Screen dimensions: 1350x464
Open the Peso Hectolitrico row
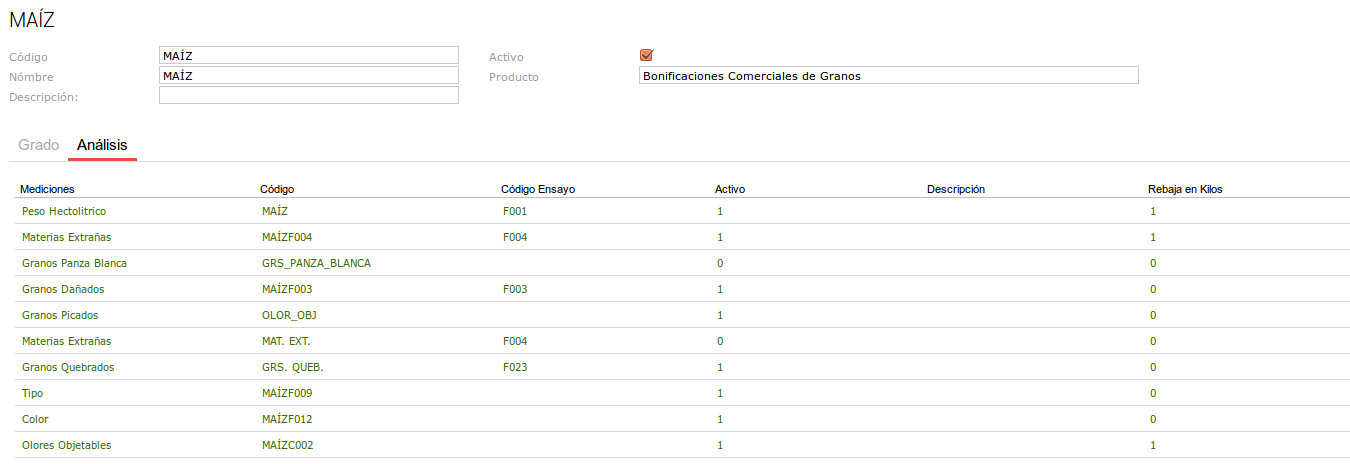coord(64,212)
